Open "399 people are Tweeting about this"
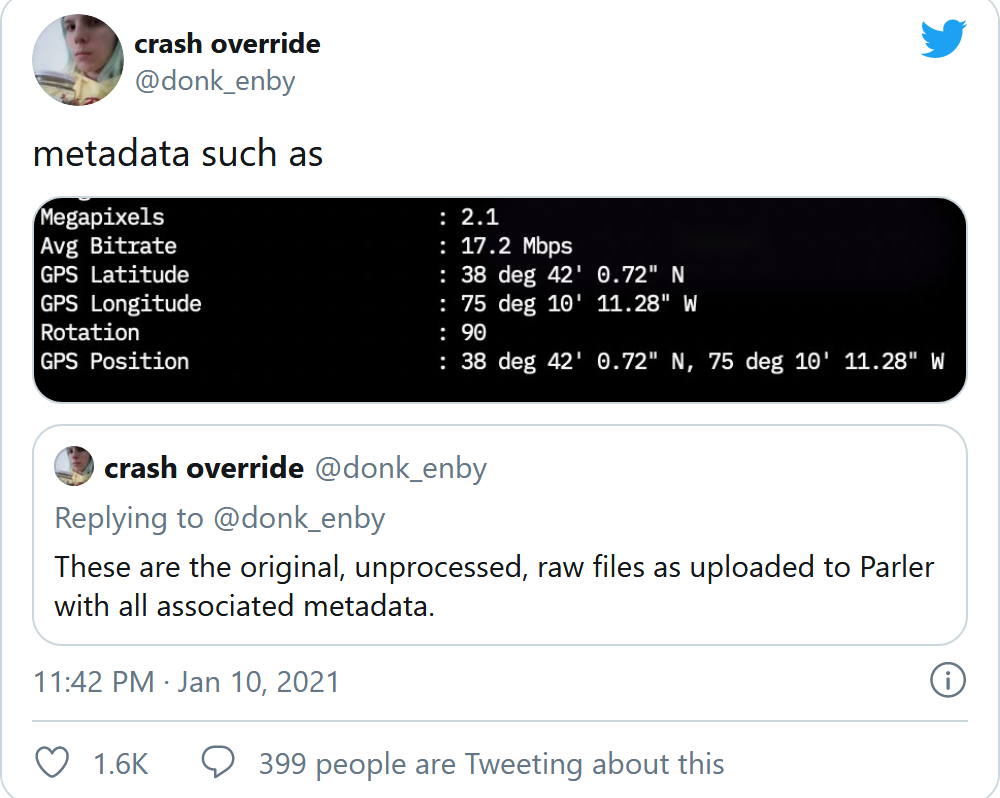 point(491,764)
